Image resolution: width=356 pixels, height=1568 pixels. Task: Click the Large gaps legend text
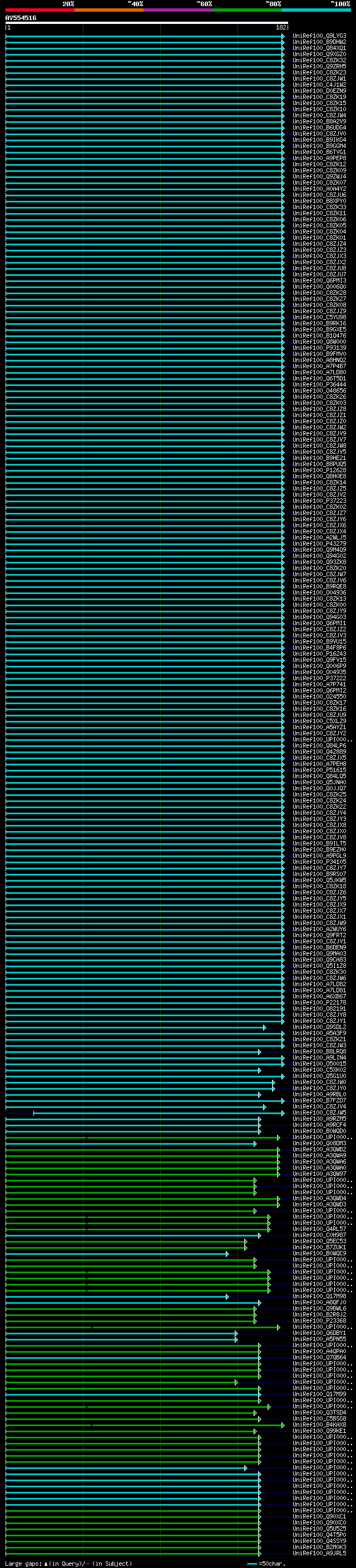68,1564
